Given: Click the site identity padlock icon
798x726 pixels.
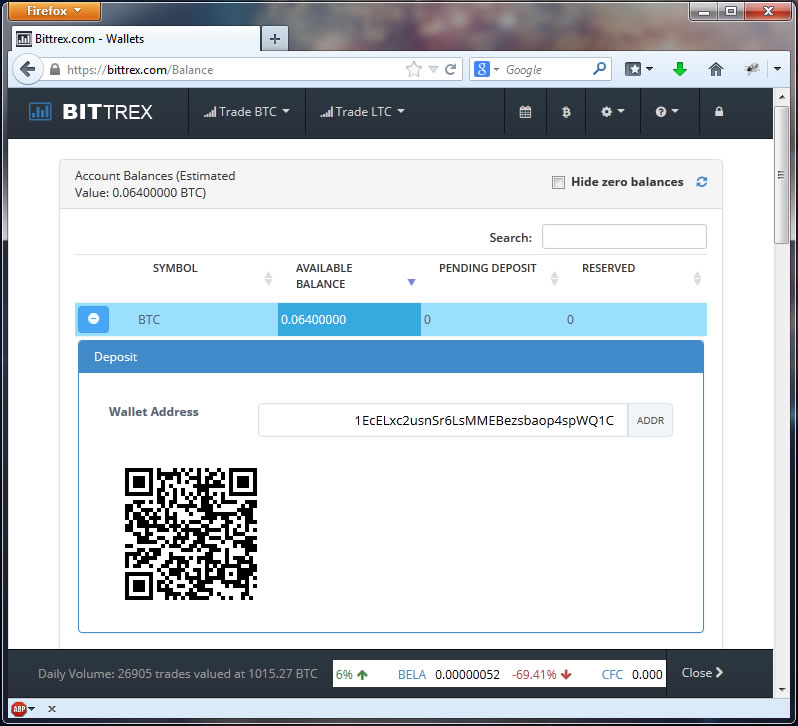Looking at the screenshot, I should 55,70.
